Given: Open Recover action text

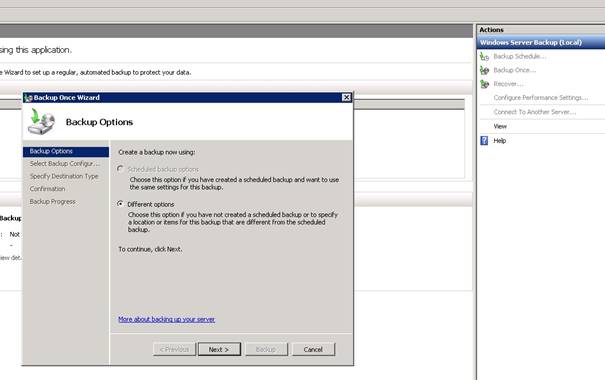Looking at the screenshot, I should [508, 84].
